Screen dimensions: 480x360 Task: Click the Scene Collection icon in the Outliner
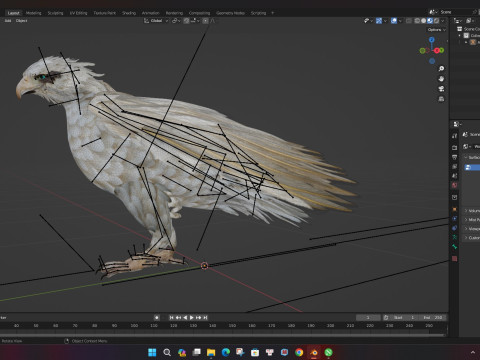(460, 29)
